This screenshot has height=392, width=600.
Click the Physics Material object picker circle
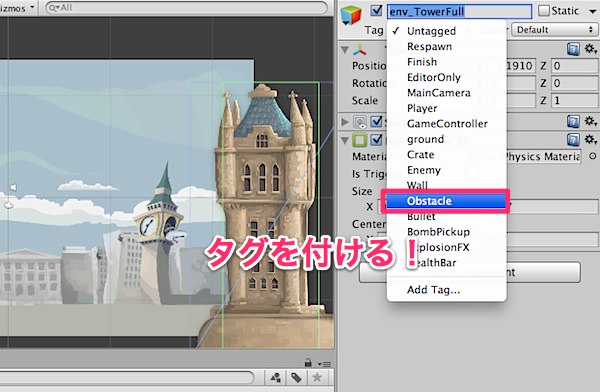[592, 156]
